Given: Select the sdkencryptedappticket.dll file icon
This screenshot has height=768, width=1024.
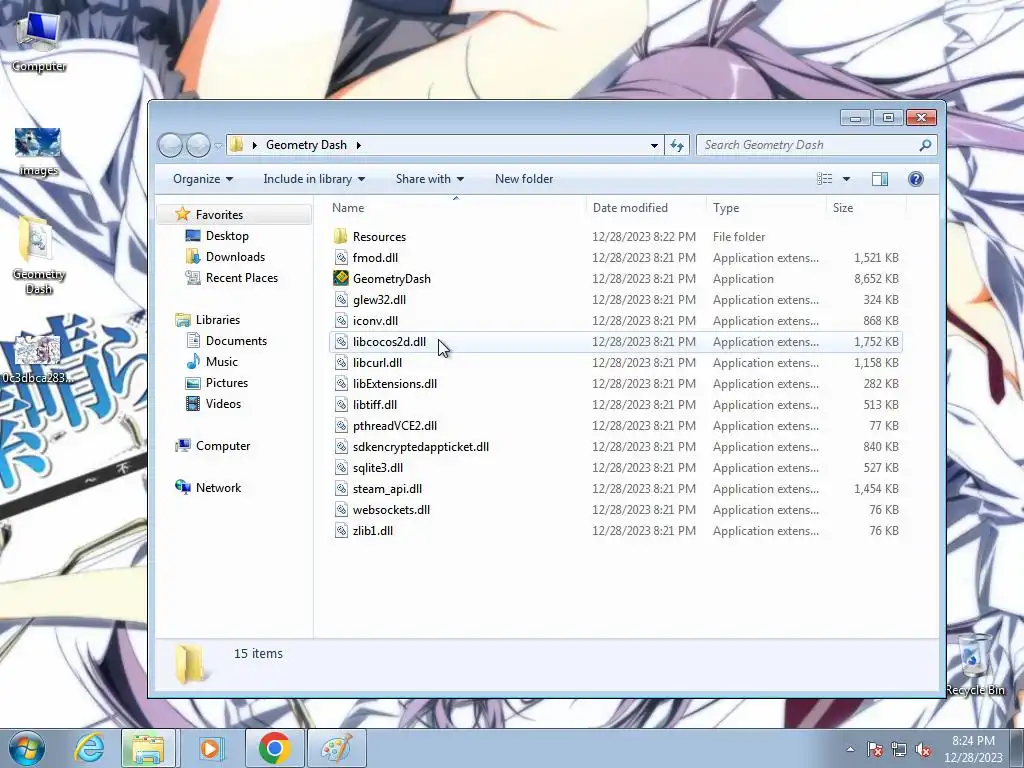Looking at the screenshot, I should 341,447.
